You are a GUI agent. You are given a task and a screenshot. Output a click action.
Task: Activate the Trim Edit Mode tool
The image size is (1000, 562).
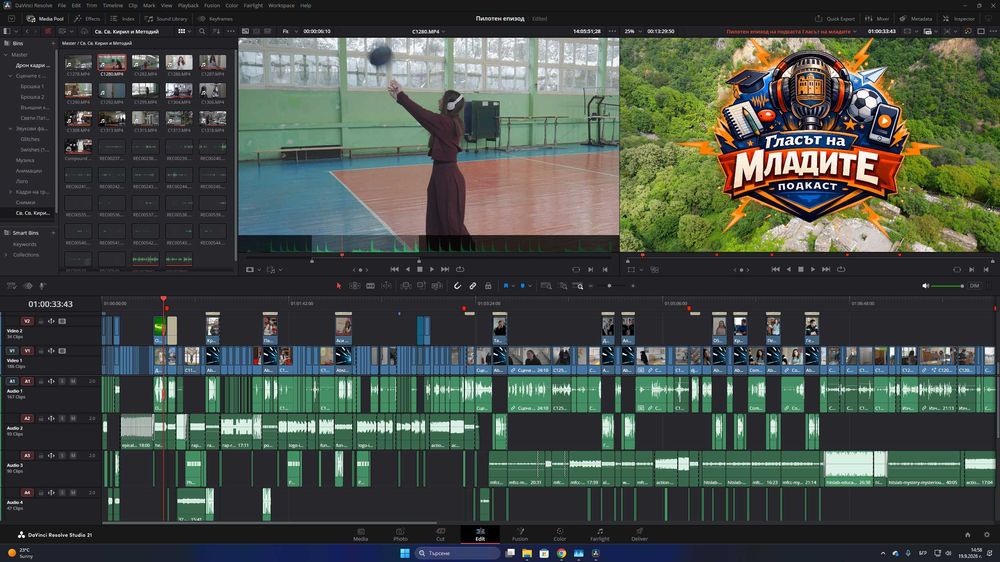click(355, 286)
